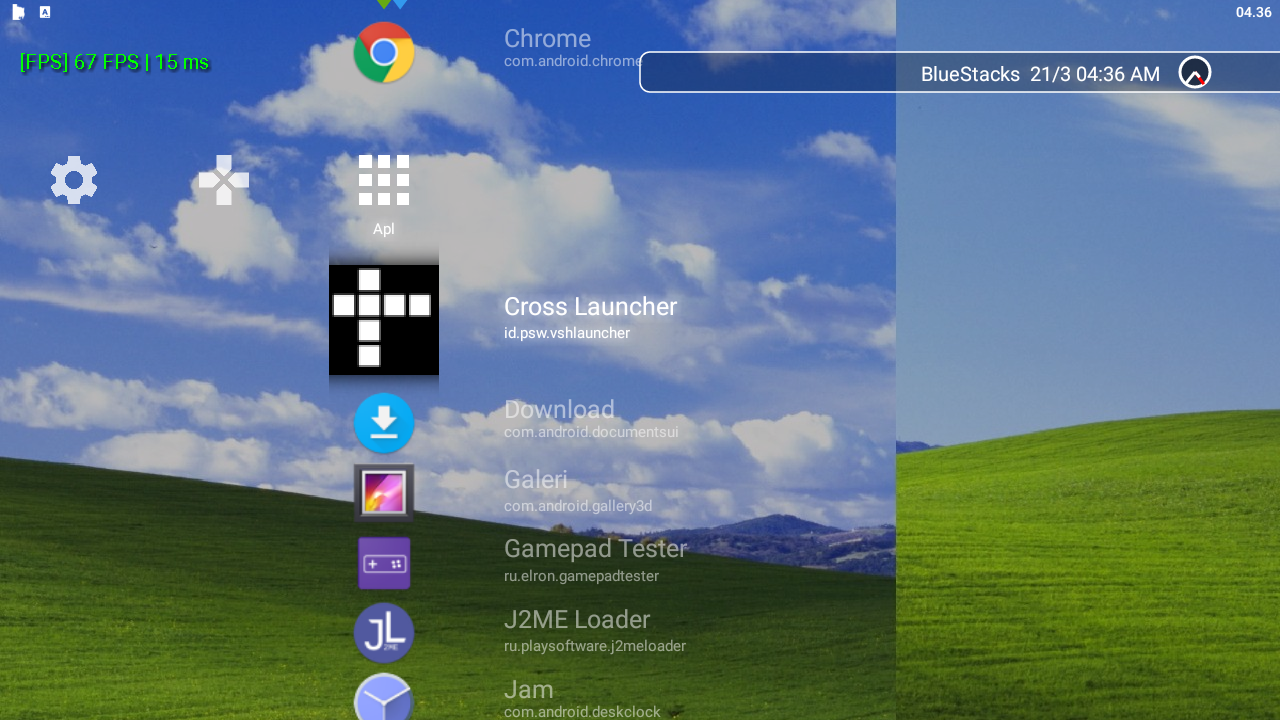This screenshot has height=720, width=1280.
Task: Click the com.android.documentsui package name
Action: tap(591, 432)
